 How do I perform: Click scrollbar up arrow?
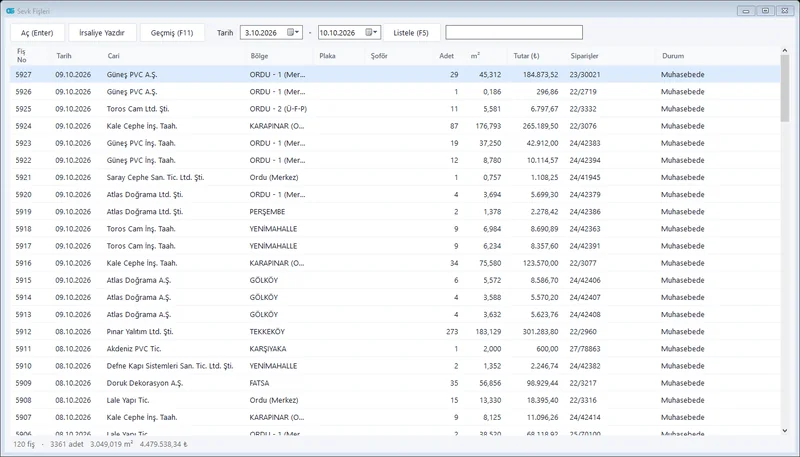tap(785, 50)
